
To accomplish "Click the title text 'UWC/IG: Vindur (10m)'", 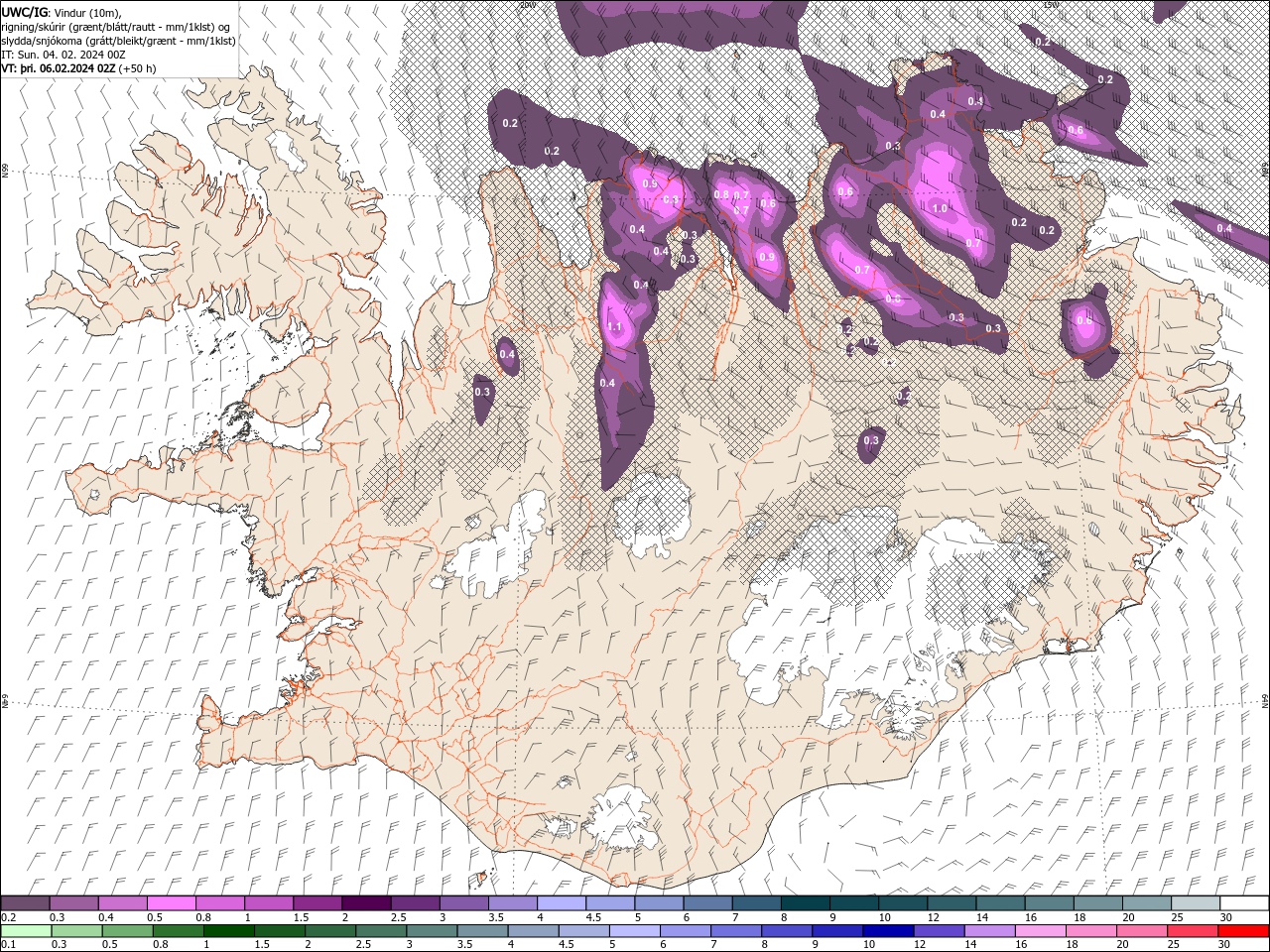I will (62, 12).
